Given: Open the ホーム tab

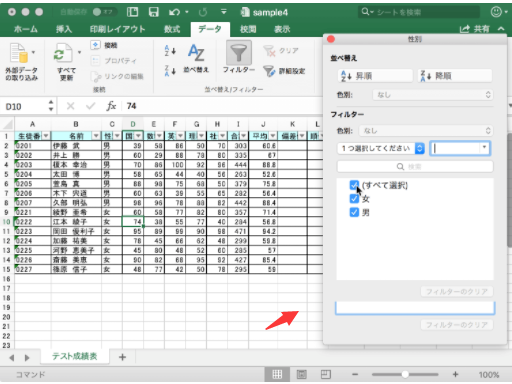Looking at the screenshot, I should (x=26, y=29).
